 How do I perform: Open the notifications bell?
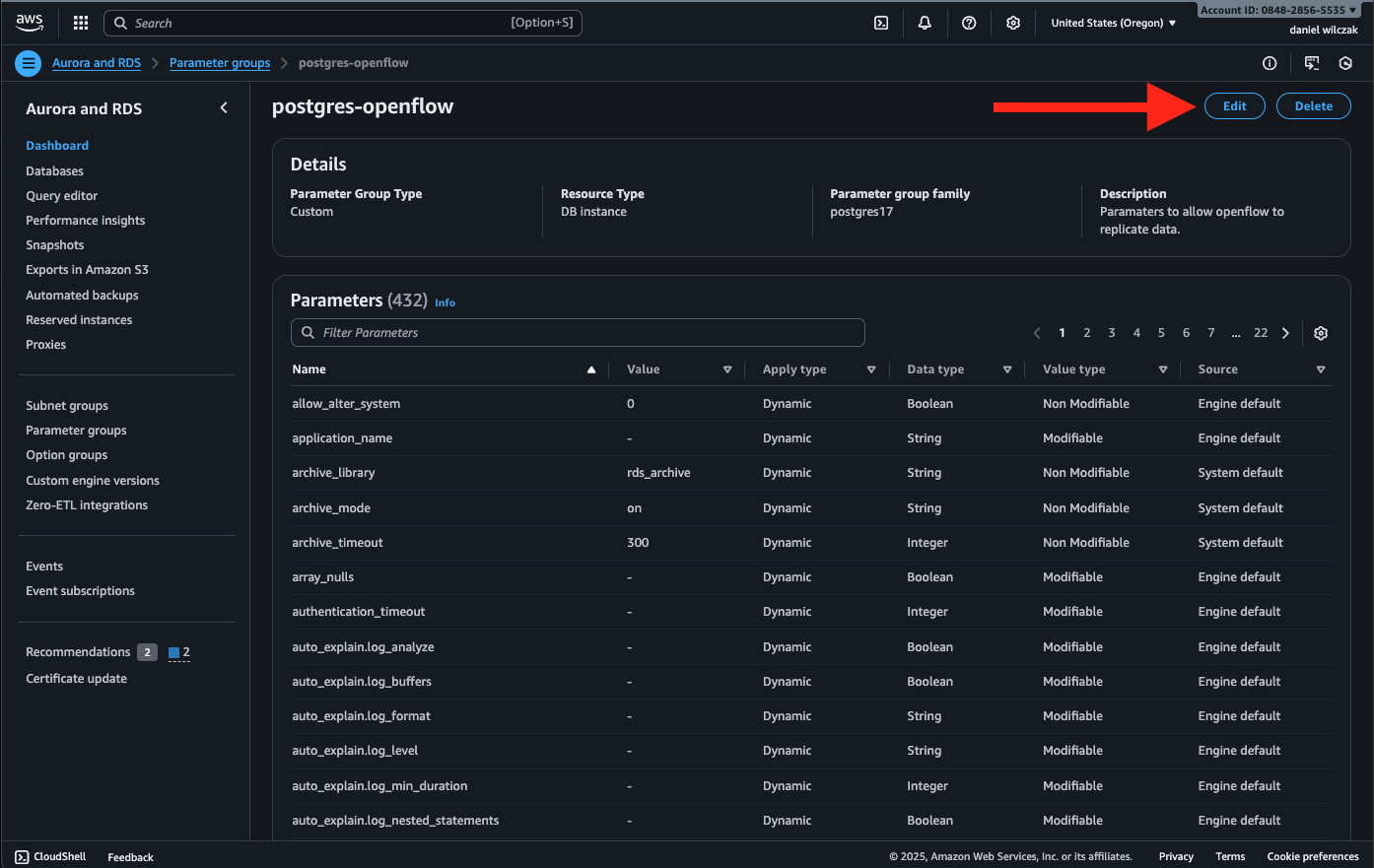[925, 23]
